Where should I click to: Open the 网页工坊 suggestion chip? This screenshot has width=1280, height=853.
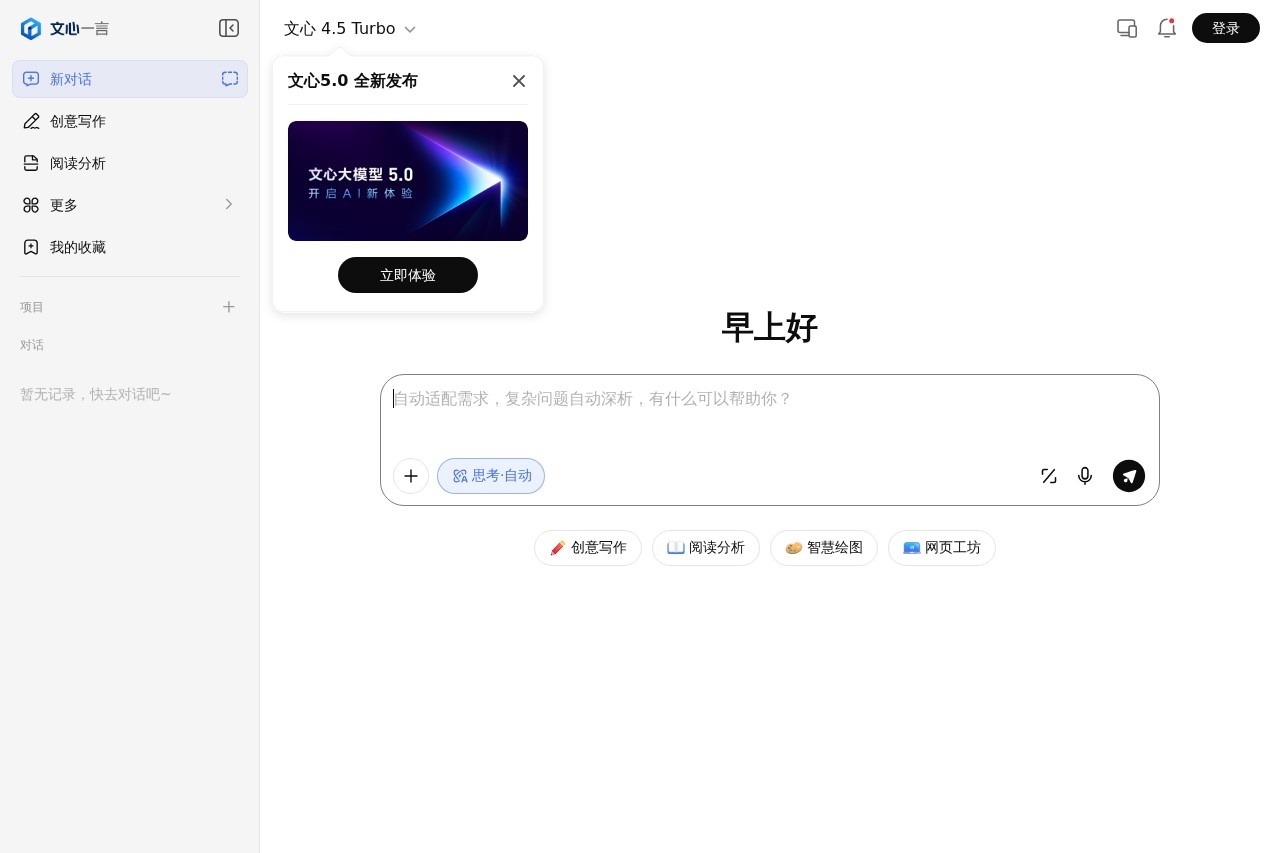942,548
